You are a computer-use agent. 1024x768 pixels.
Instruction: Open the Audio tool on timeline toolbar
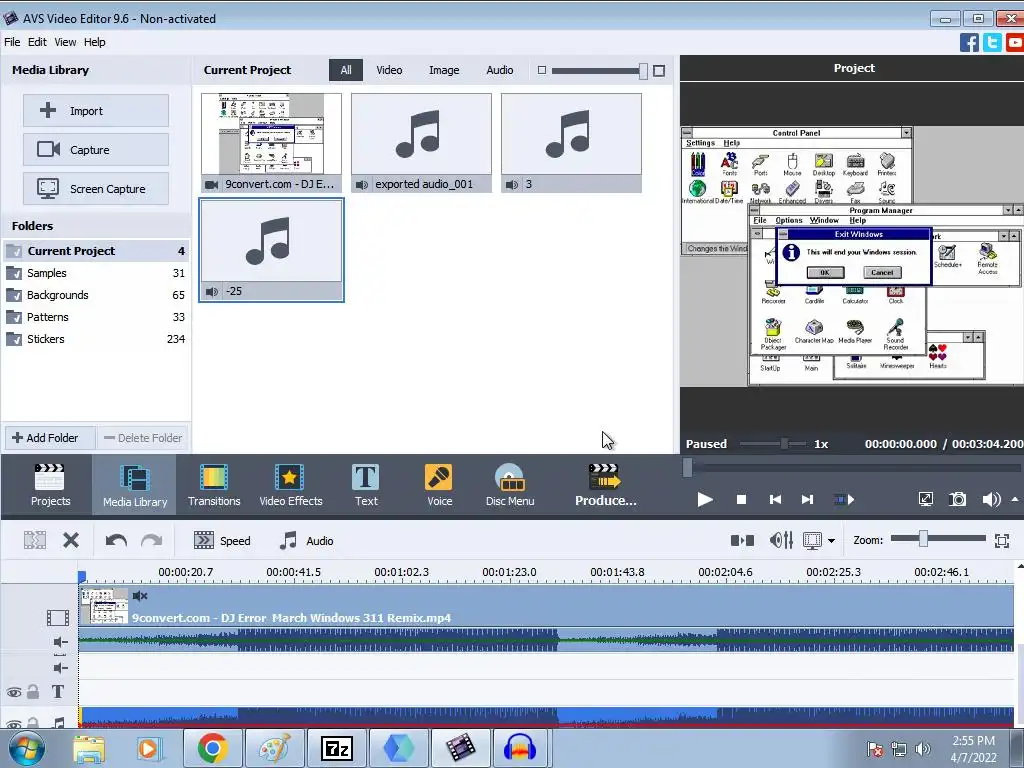pos(306,541)
